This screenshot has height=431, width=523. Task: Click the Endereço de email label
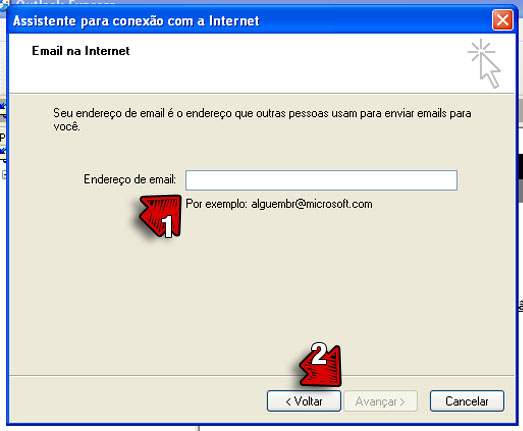[129, 179]
